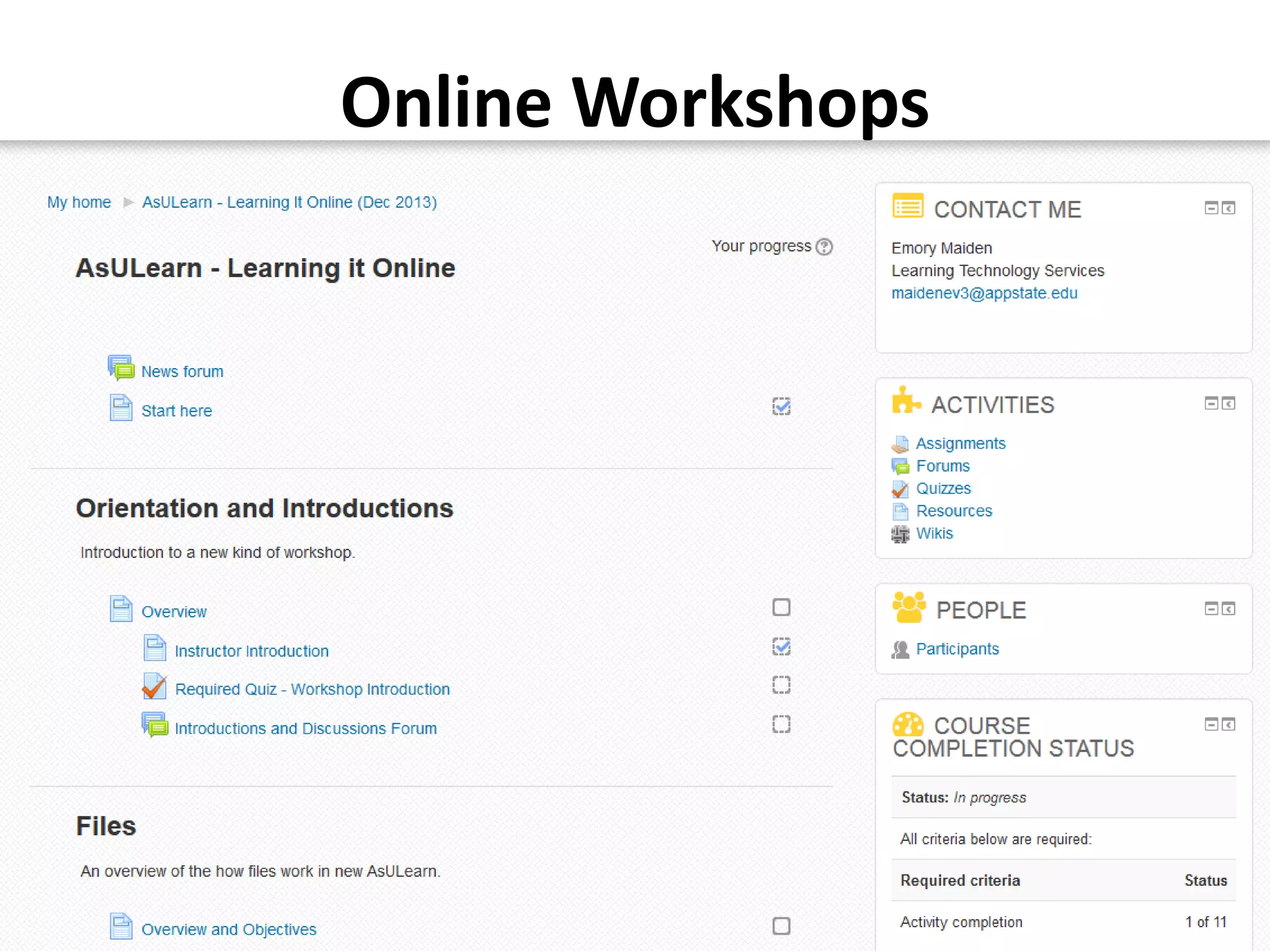Toggle Required Quiz completion checkbox

[781, 685]
